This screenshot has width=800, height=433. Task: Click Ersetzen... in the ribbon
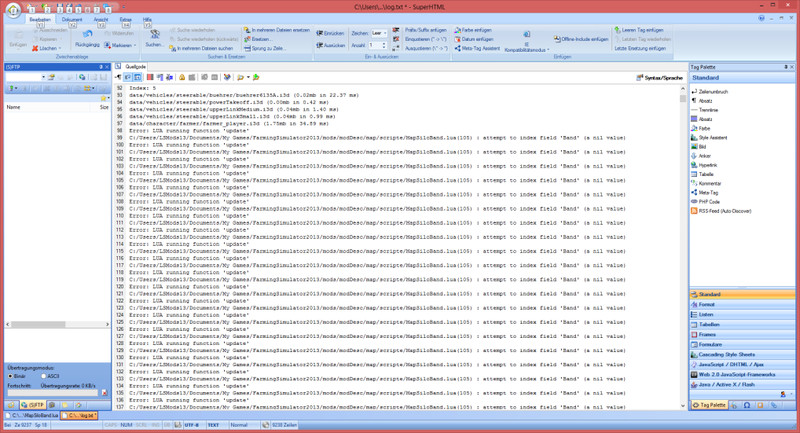point(258,39)
